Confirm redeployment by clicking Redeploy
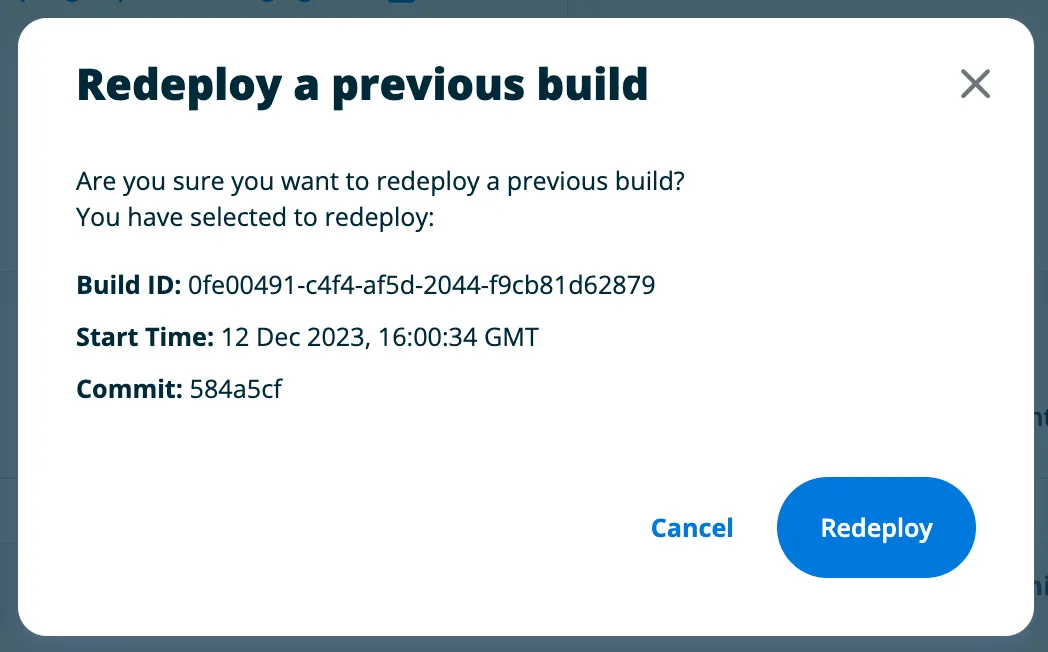Viewport: 1048px width, 652px height. click(875, 527)
